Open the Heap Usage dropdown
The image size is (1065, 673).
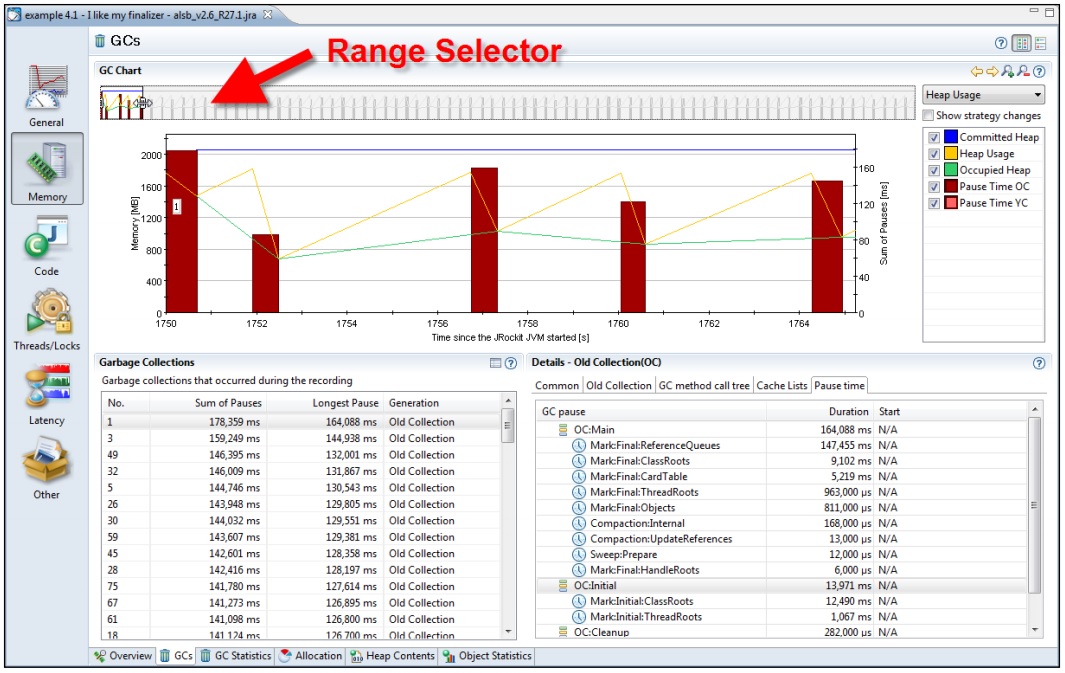[x=983, y=95]
